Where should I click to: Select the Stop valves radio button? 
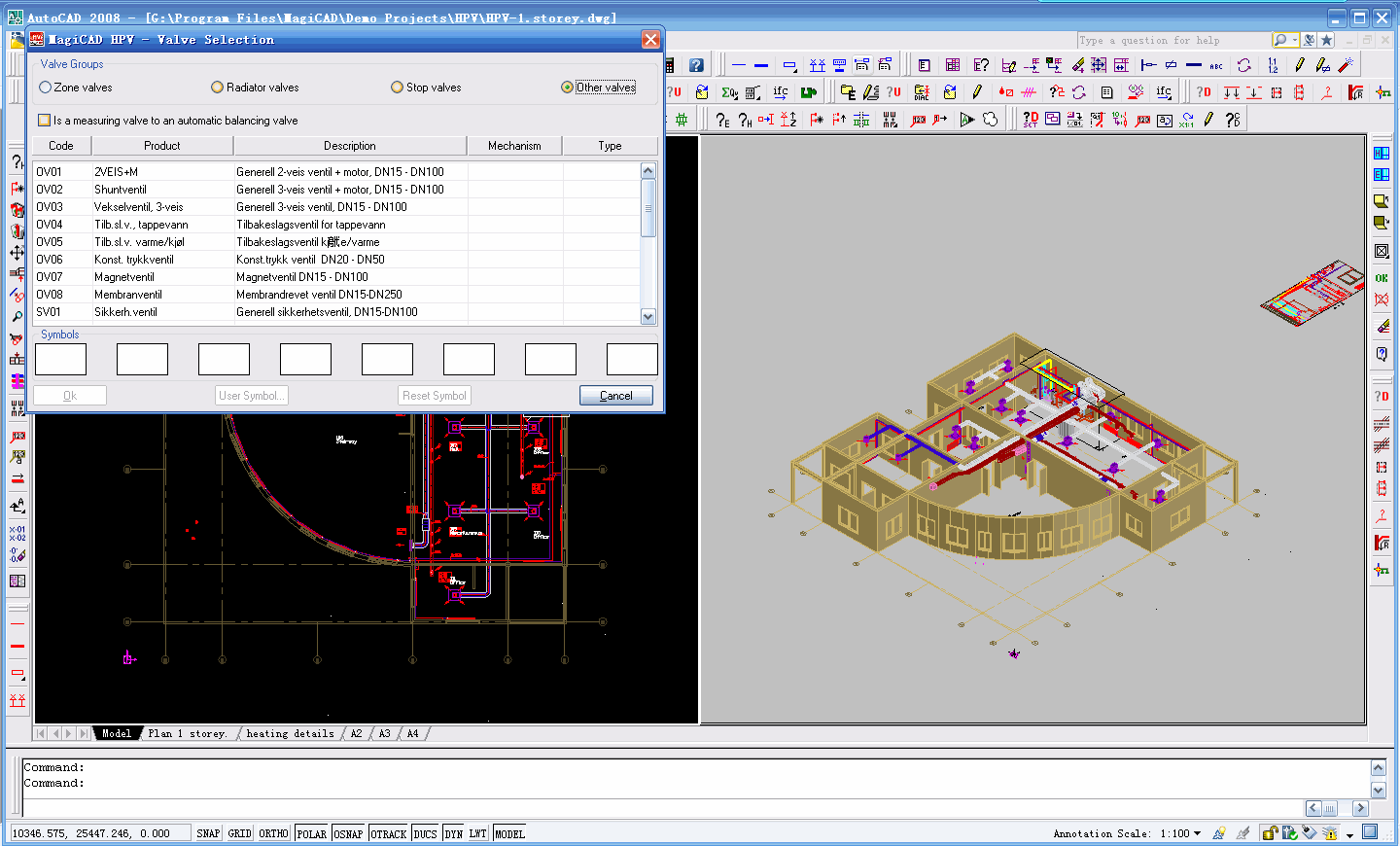click(x=397, y=88)
